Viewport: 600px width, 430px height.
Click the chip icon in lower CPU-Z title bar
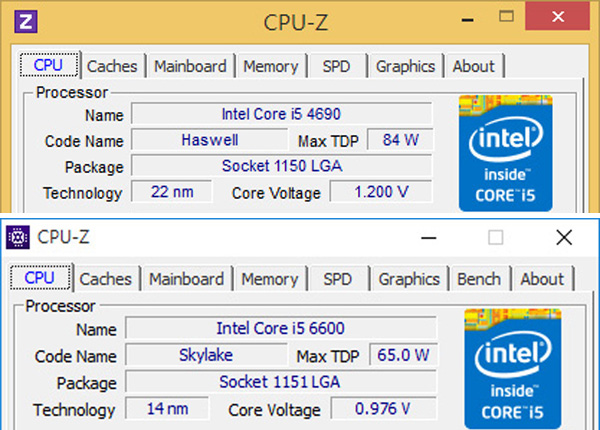(x=18, y=237)
